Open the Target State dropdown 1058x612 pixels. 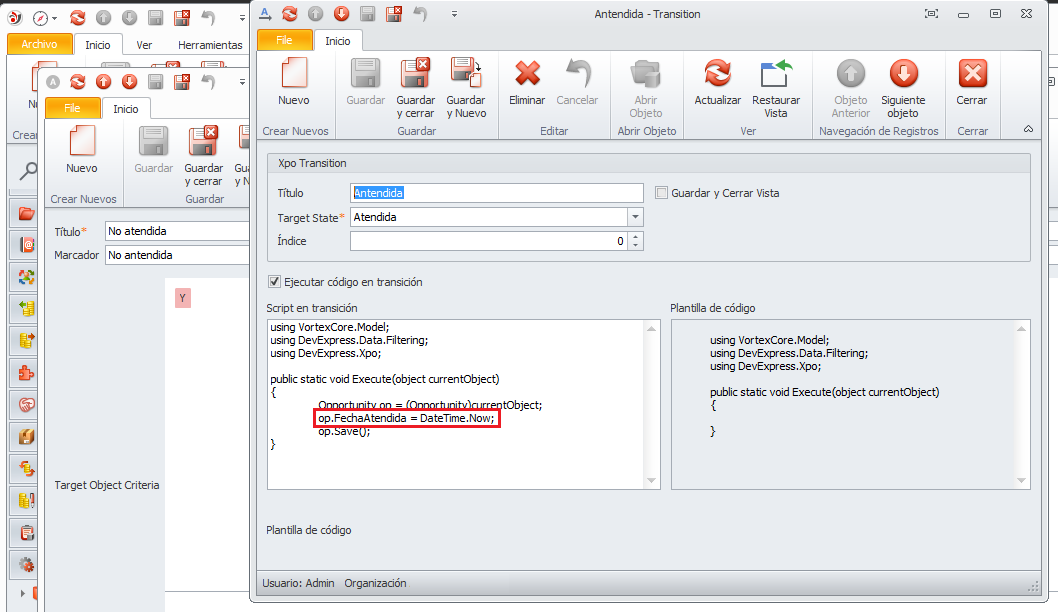click(635, 217)
